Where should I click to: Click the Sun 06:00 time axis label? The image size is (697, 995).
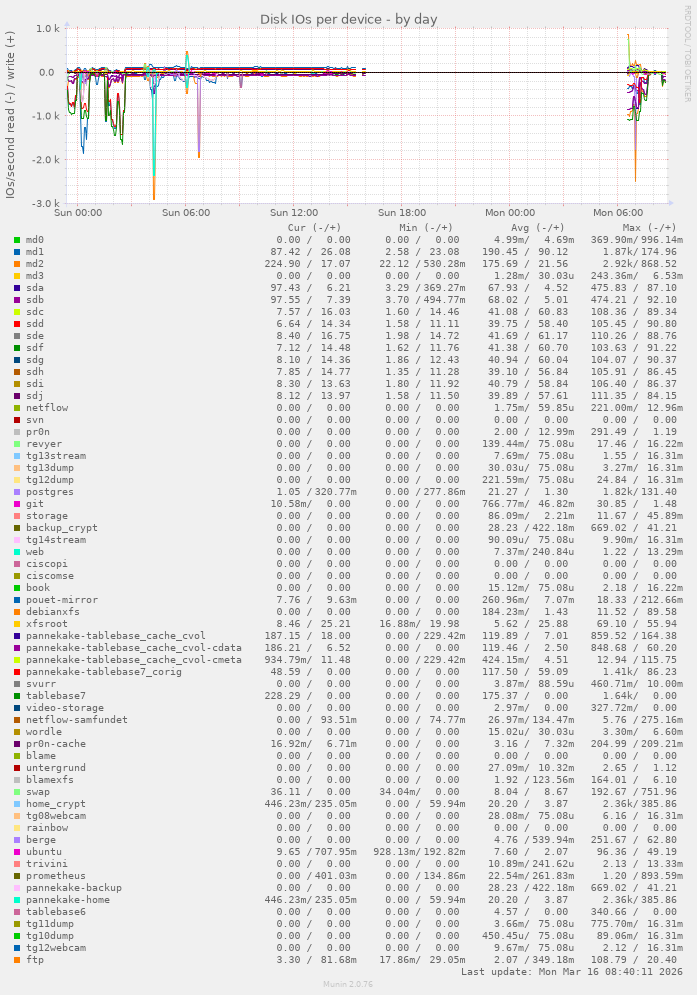(x=186, y=213)
